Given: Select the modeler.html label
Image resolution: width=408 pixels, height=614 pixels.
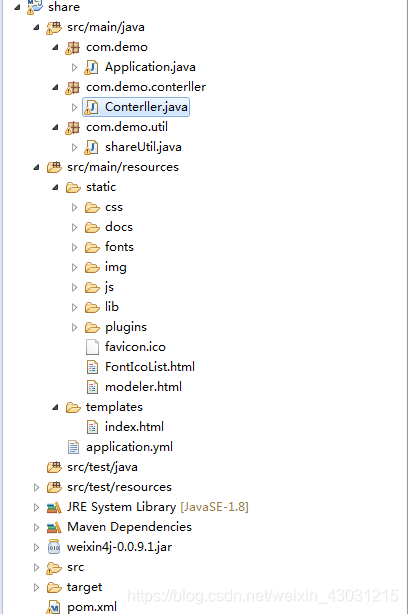Looking at the screenshot, I should 143,387.
